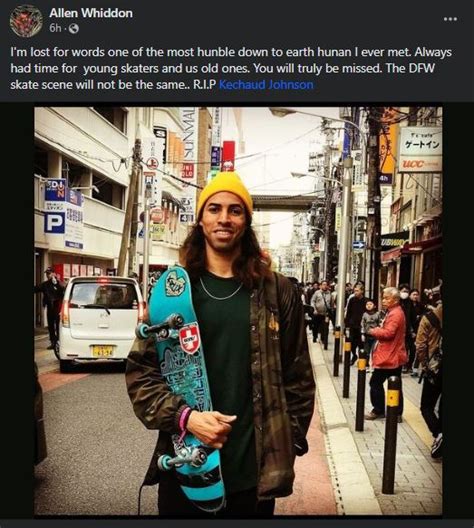474x528 pixels.
Task: Click the man in red jacket in photo
Action: tap(387, 352)
